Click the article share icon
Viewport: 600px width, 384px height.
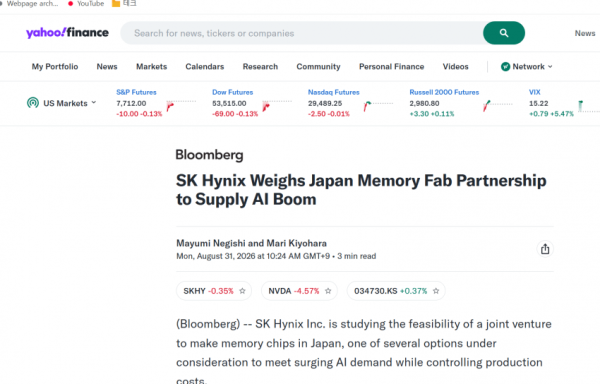coord(545,249)
